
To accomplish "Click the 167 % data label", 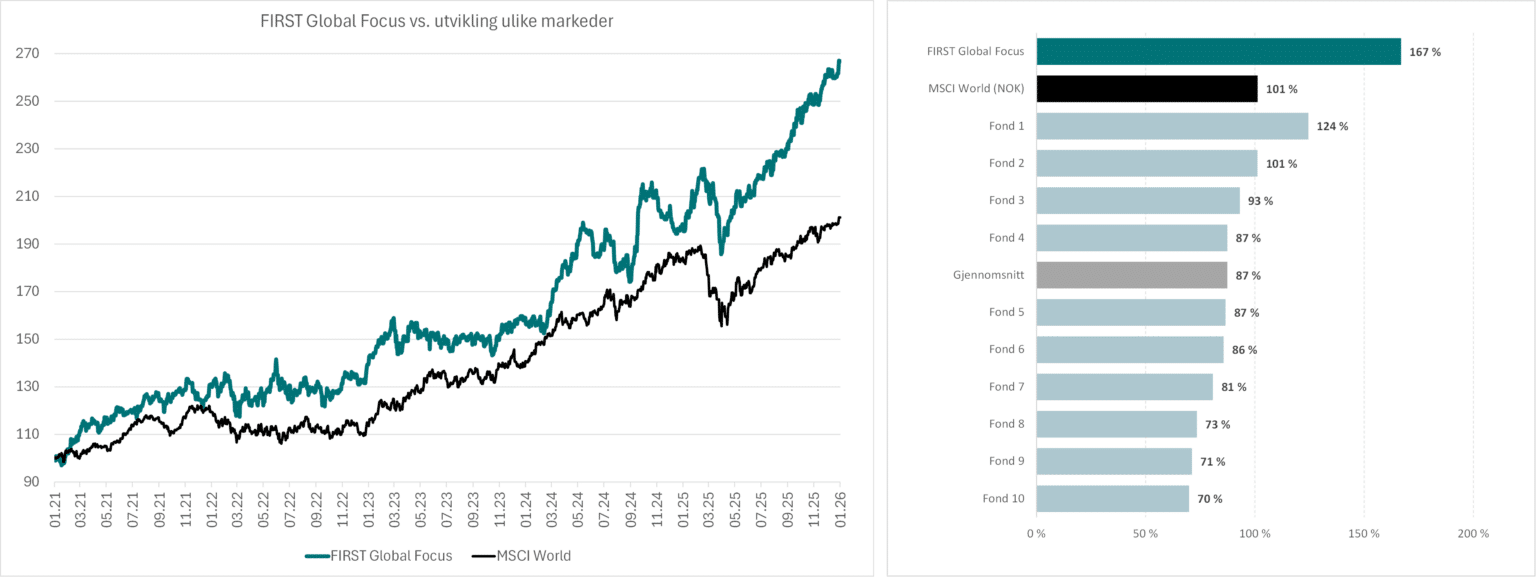I will [1425, 52].
